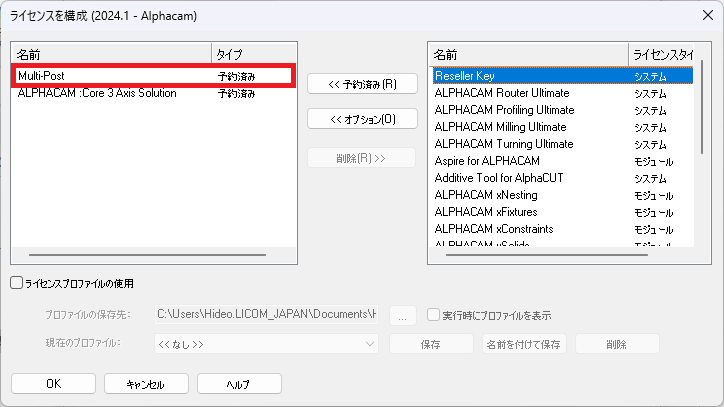Select ALPHACAM xFixtures row
This screenshot has height=407, width=724.
[563, 212]
